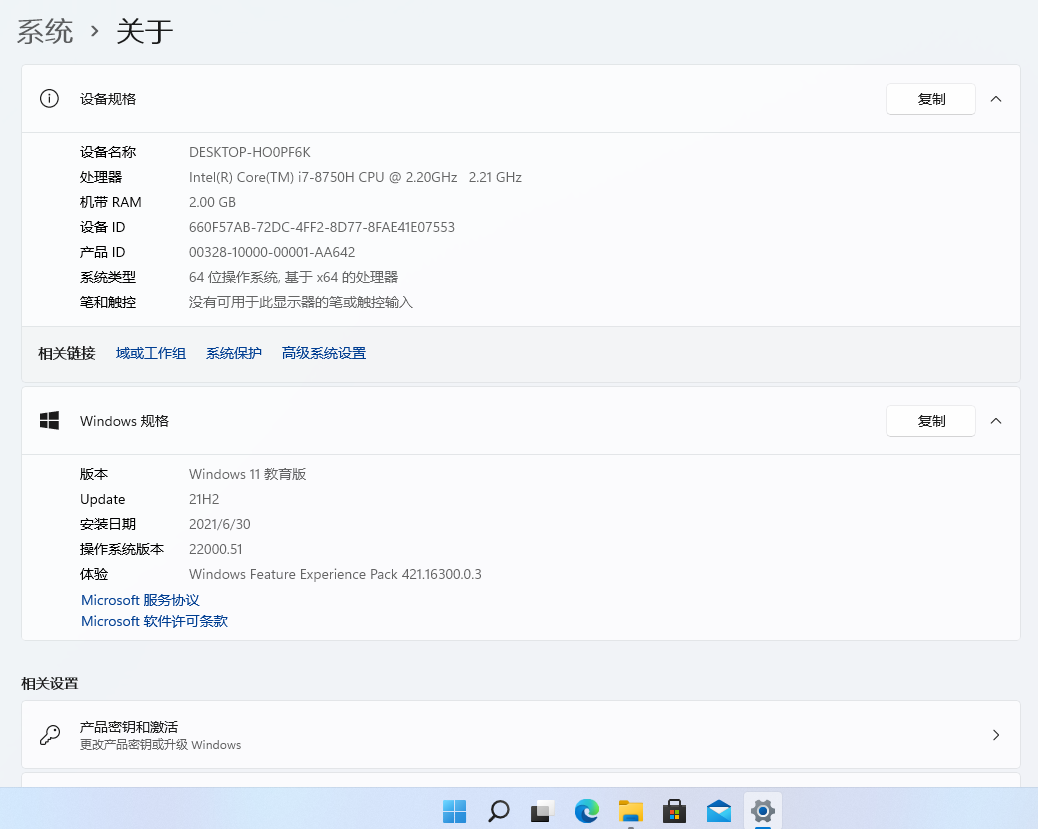Screen dimensions: 1038x829
Task: Click the 设备规格 section header
Action: 520,99
